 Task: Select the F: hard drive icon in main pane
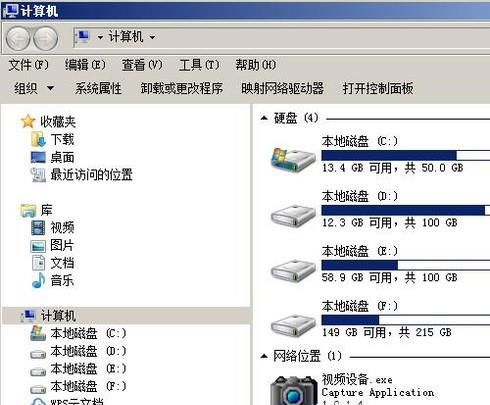293,325
